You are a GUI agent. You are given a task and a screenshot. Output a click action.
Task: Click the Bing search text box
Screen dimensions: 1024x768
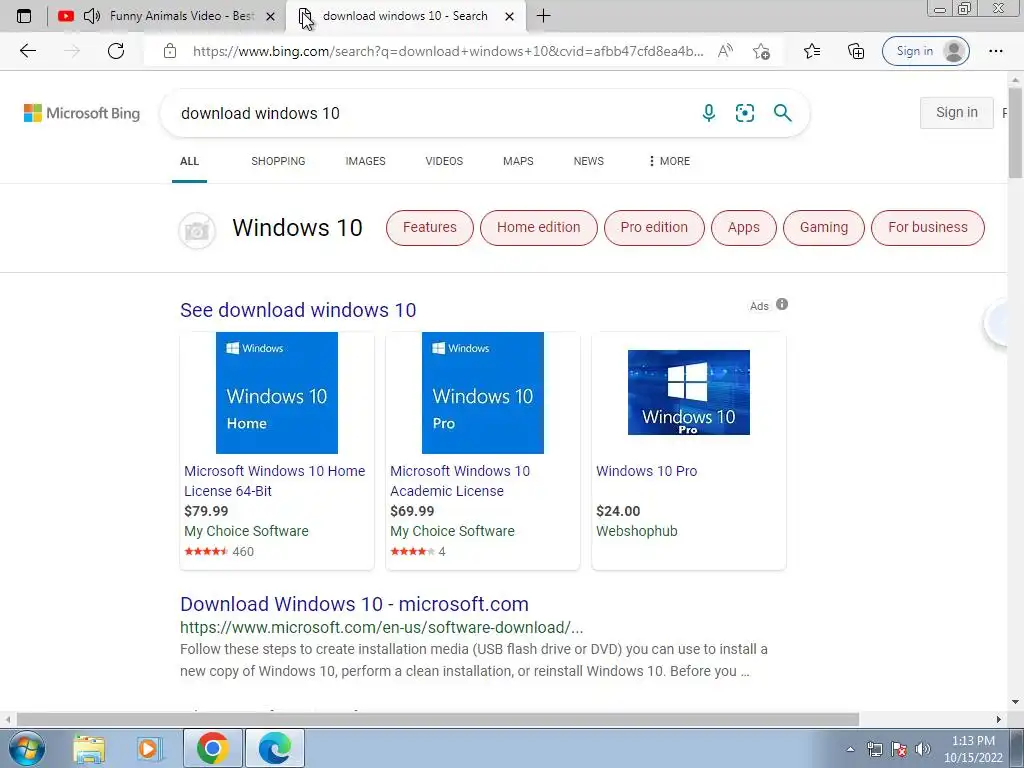pyautogui.click(x=431, y=113)
